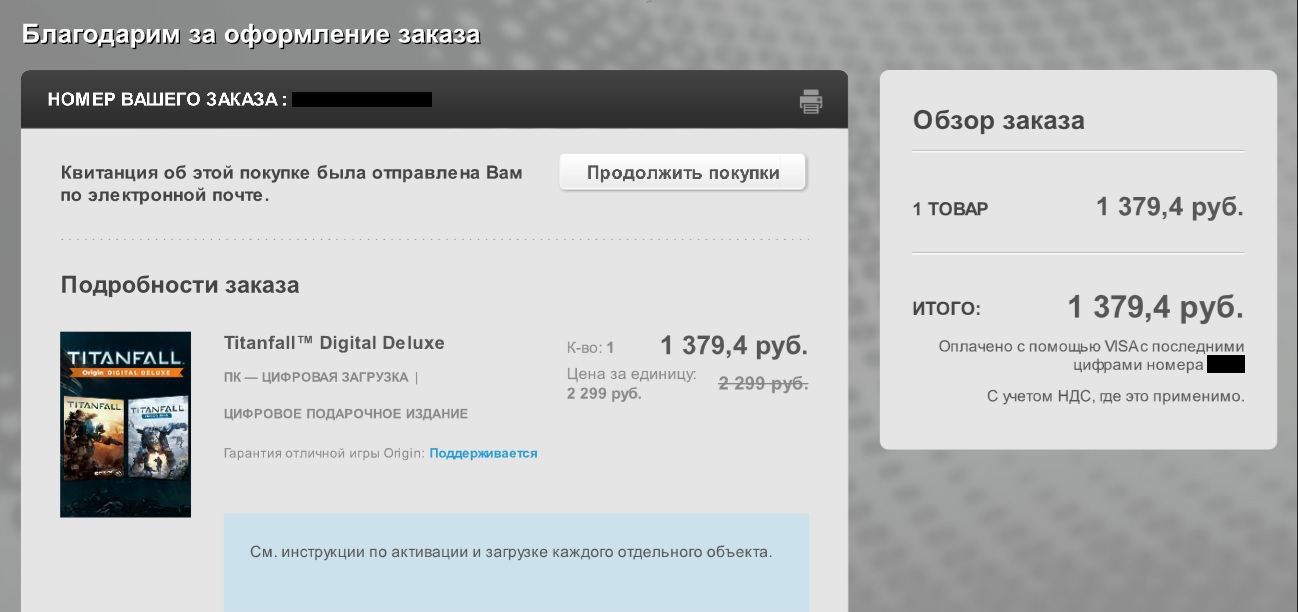This screenshot has height=612, width=1298.
Task: Open the Поддерживается guarantee link
Action: coord(483,454)
